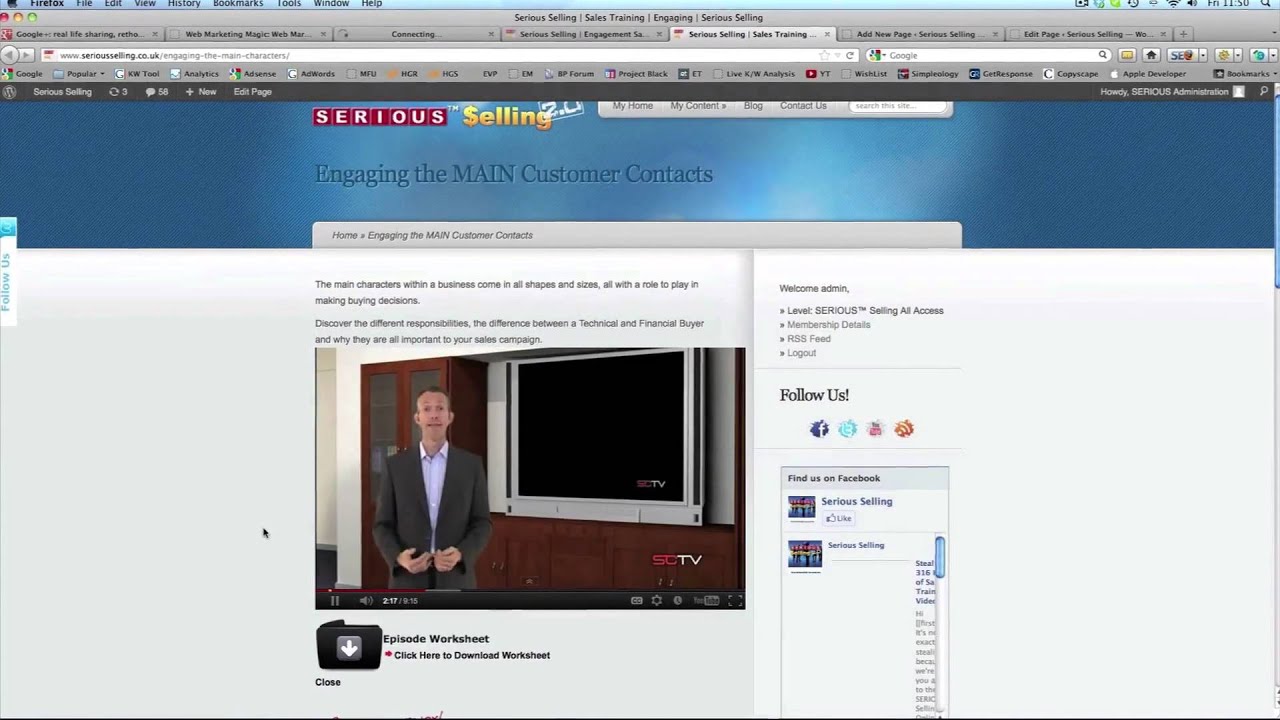Click the browser Home toolbar button
Image resolution: width=1280 pixels, height=720 pixels.
tap(1151, 55)
